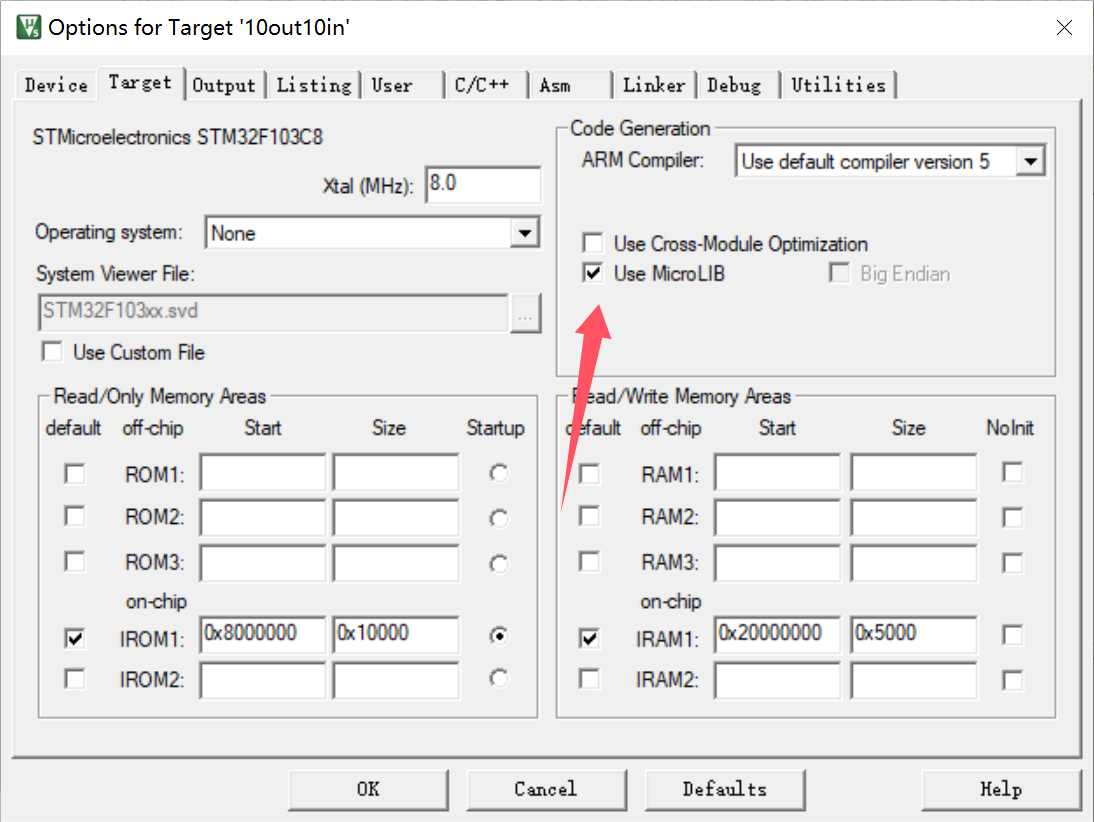Screen dimensions: 1094x822
Task: Click the ROM3 Size field
Action: coord(396,562)
